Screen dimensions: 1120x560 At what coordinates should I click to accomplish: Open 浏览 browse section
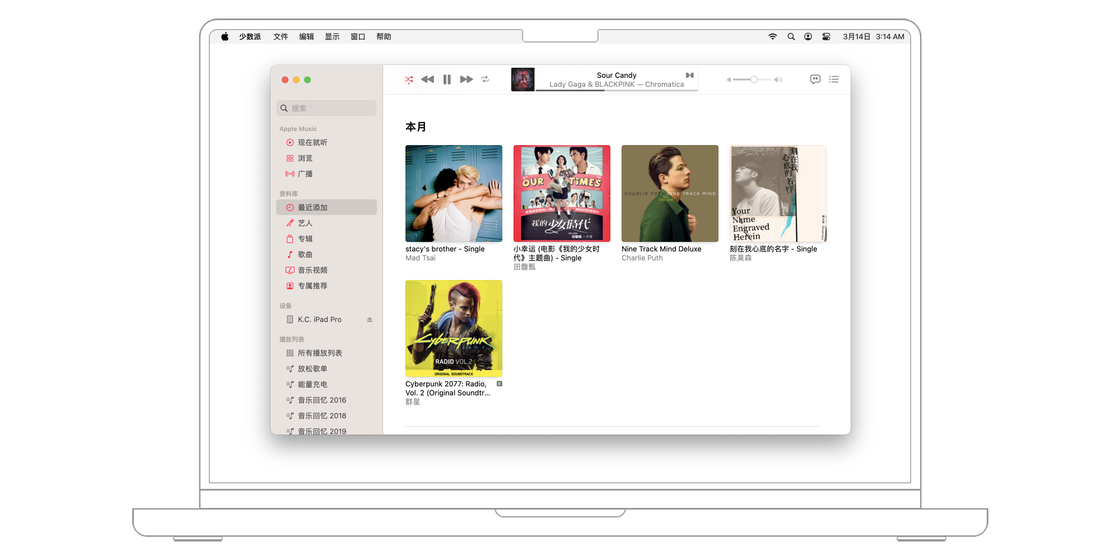(x=326, y=159)
